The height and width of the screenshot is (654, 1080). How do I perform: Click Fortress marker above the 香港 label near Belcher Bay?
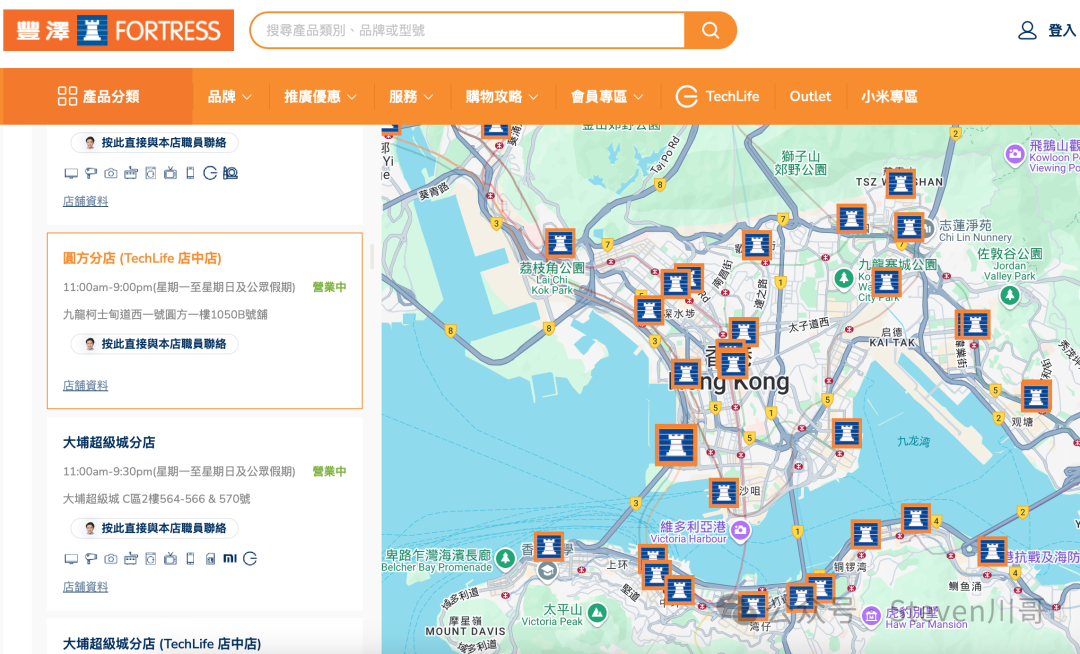click(x=549, y=547)
